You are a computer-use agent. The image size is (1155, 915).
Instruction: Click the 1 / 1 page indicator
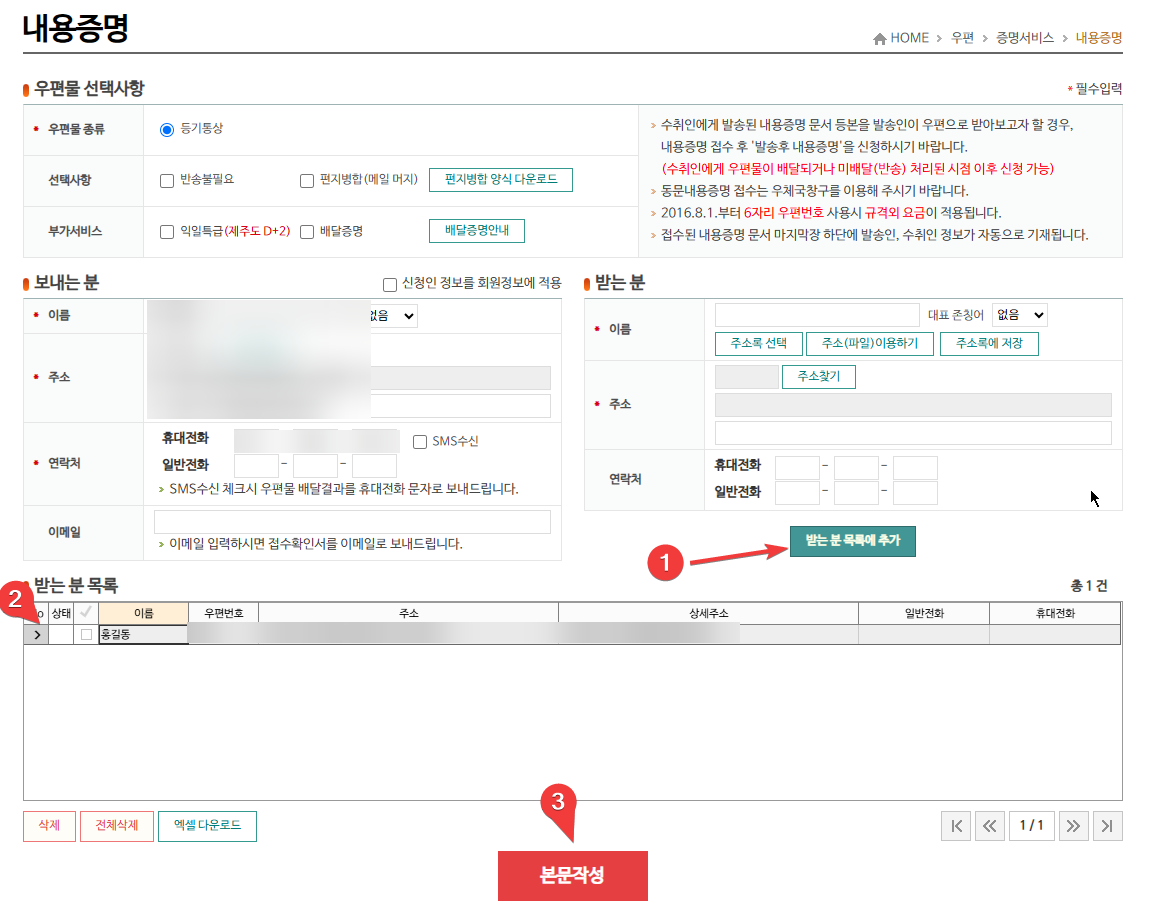[x=1031, y=826]
